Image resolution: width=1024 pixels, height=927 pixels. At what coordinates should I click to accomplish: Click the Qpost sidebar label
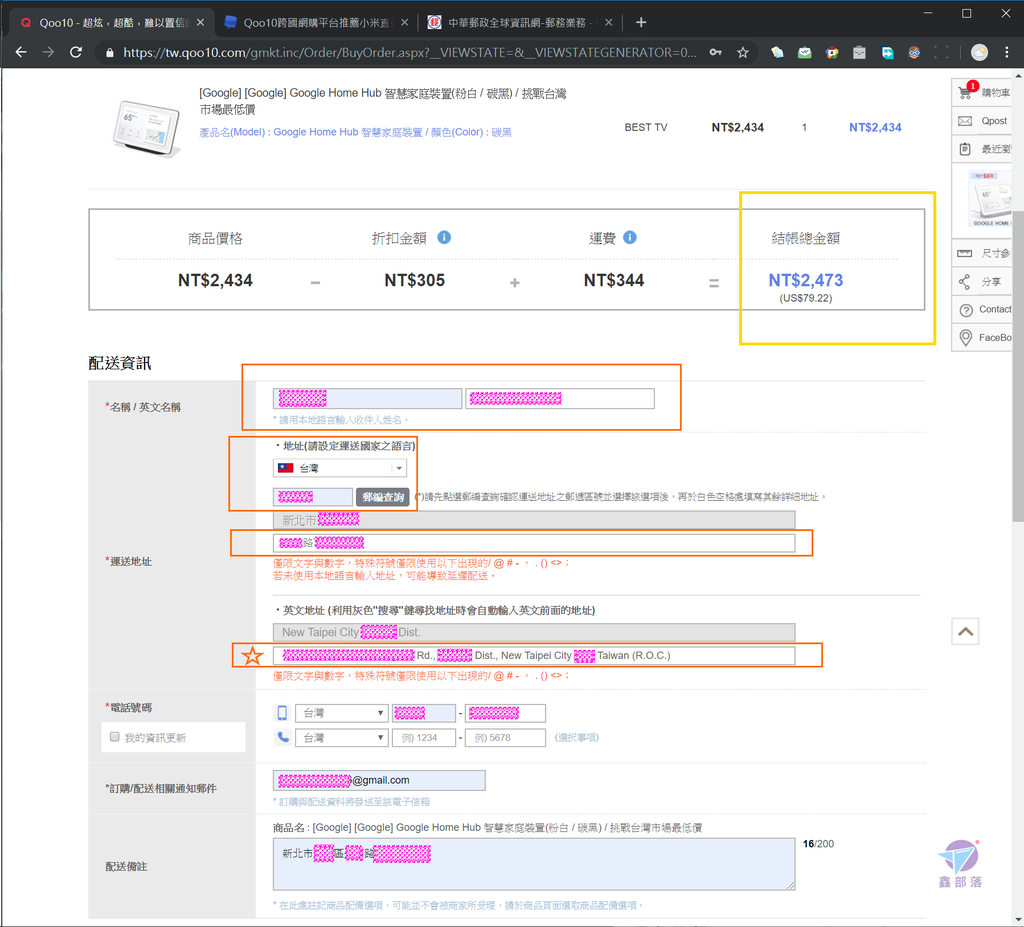coord(994,121)
